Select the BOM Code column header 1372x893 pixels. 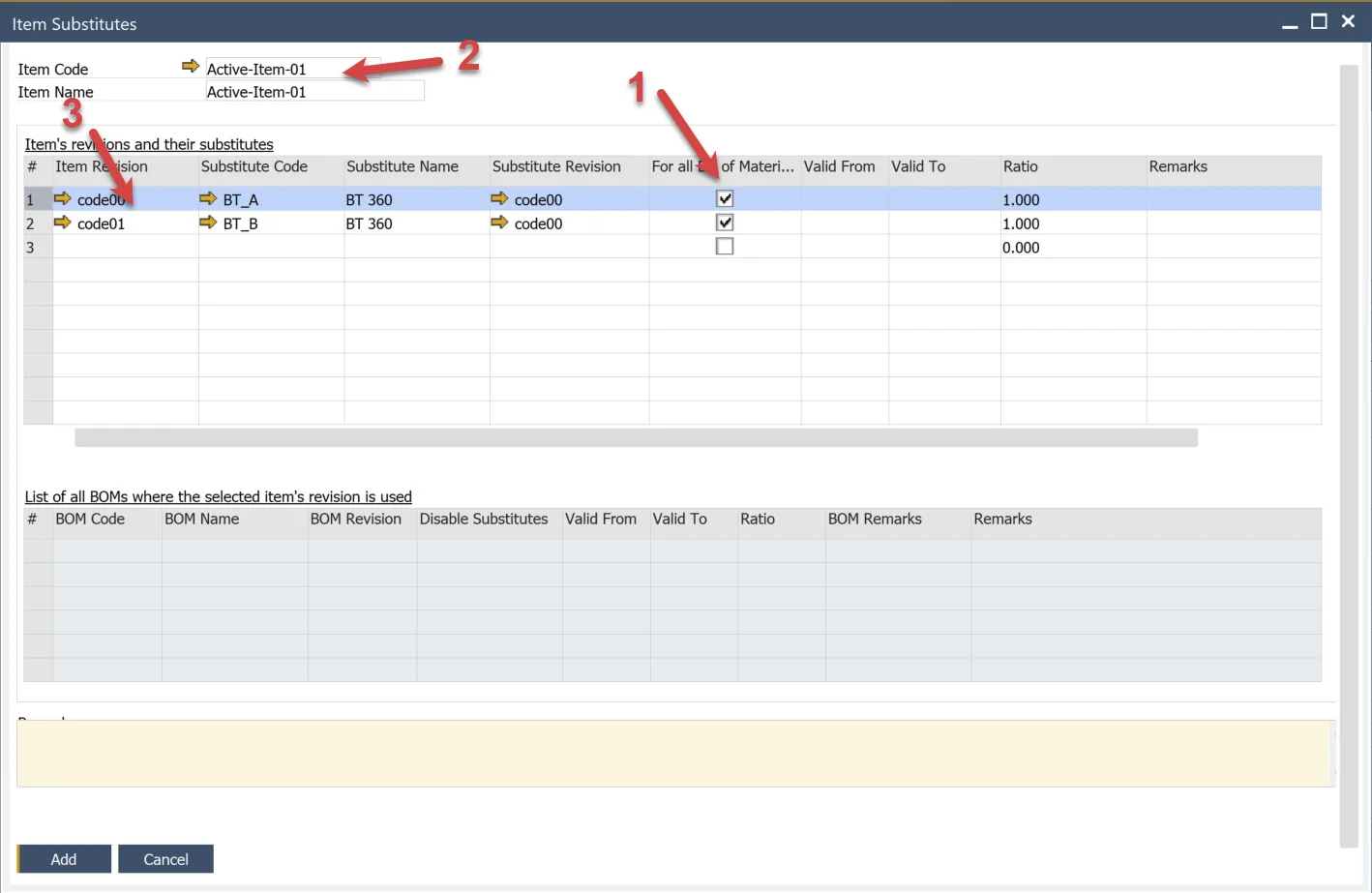(90, 520)
